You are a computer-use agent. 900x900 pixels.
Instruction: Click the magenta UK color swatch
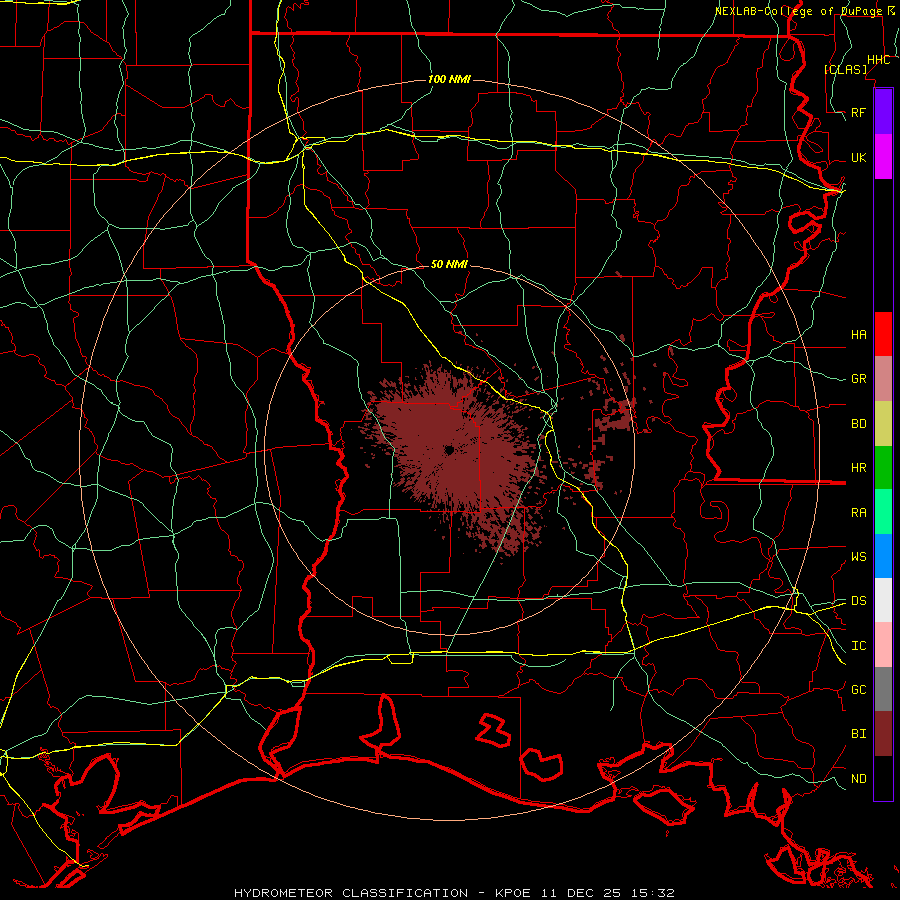[x=883, y=157]
